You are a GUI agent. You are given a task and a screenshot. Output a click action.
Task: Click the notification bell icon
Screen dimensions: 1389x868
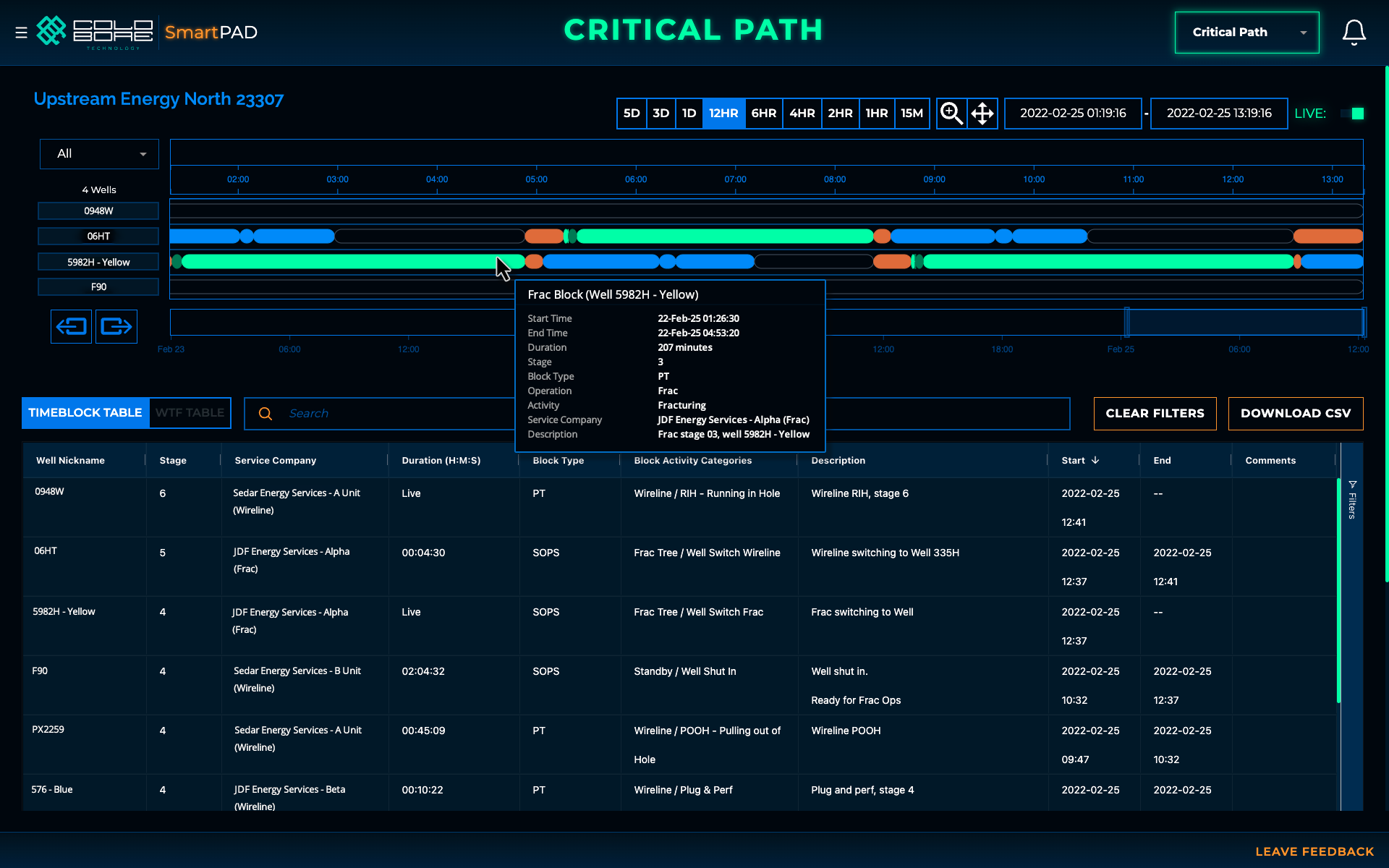point(1354,33)
